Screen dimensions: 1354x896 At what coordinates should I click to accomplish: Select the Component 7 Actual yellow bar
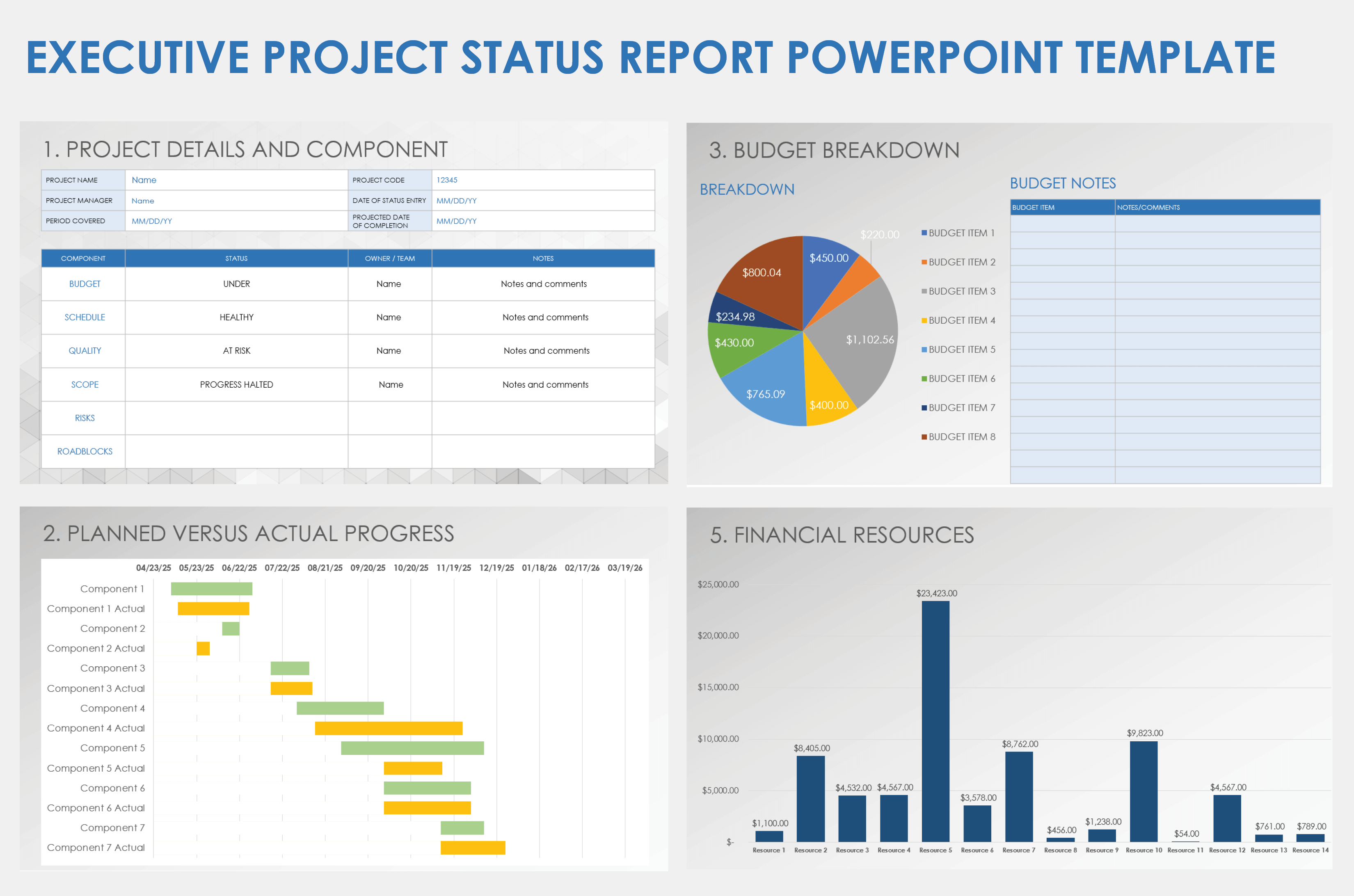473,848
